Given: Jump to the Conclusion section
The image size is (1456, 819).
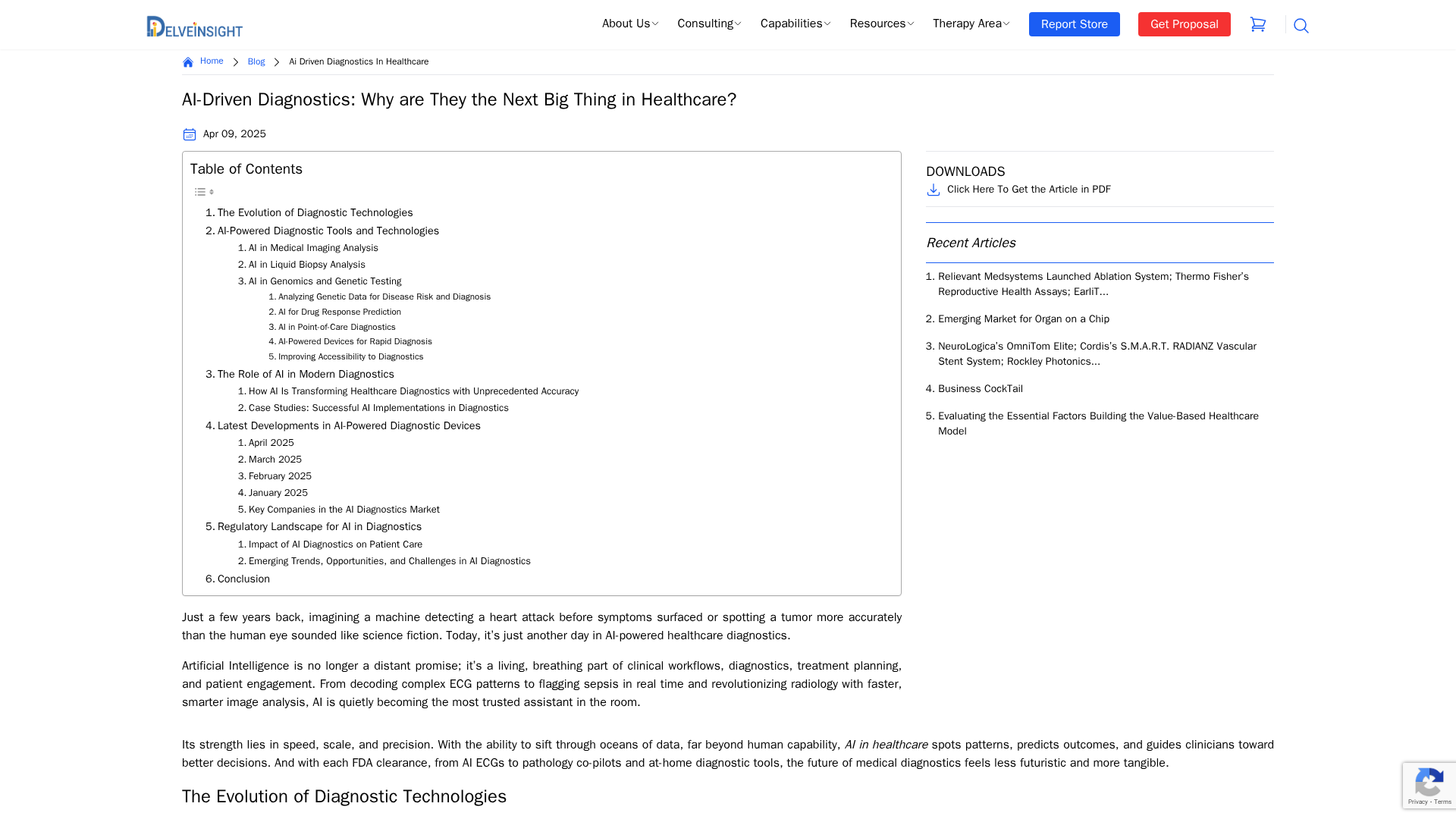Looking at the screenshot, I should coord(243,579).
